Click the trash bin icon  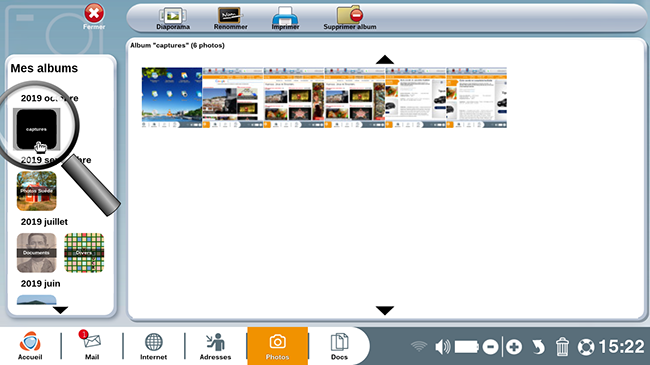coord(562,347)
